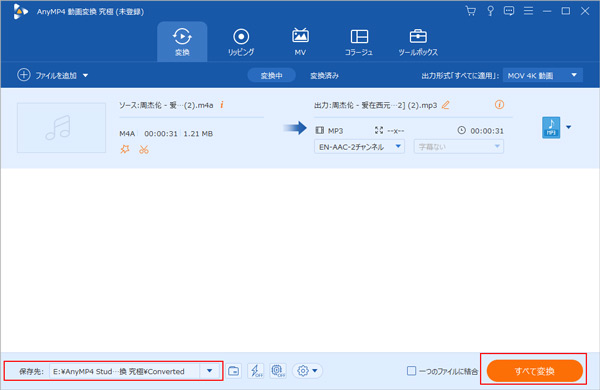Open the コラージュ tab
Viewport: 600px width, 390px height.
359,42
